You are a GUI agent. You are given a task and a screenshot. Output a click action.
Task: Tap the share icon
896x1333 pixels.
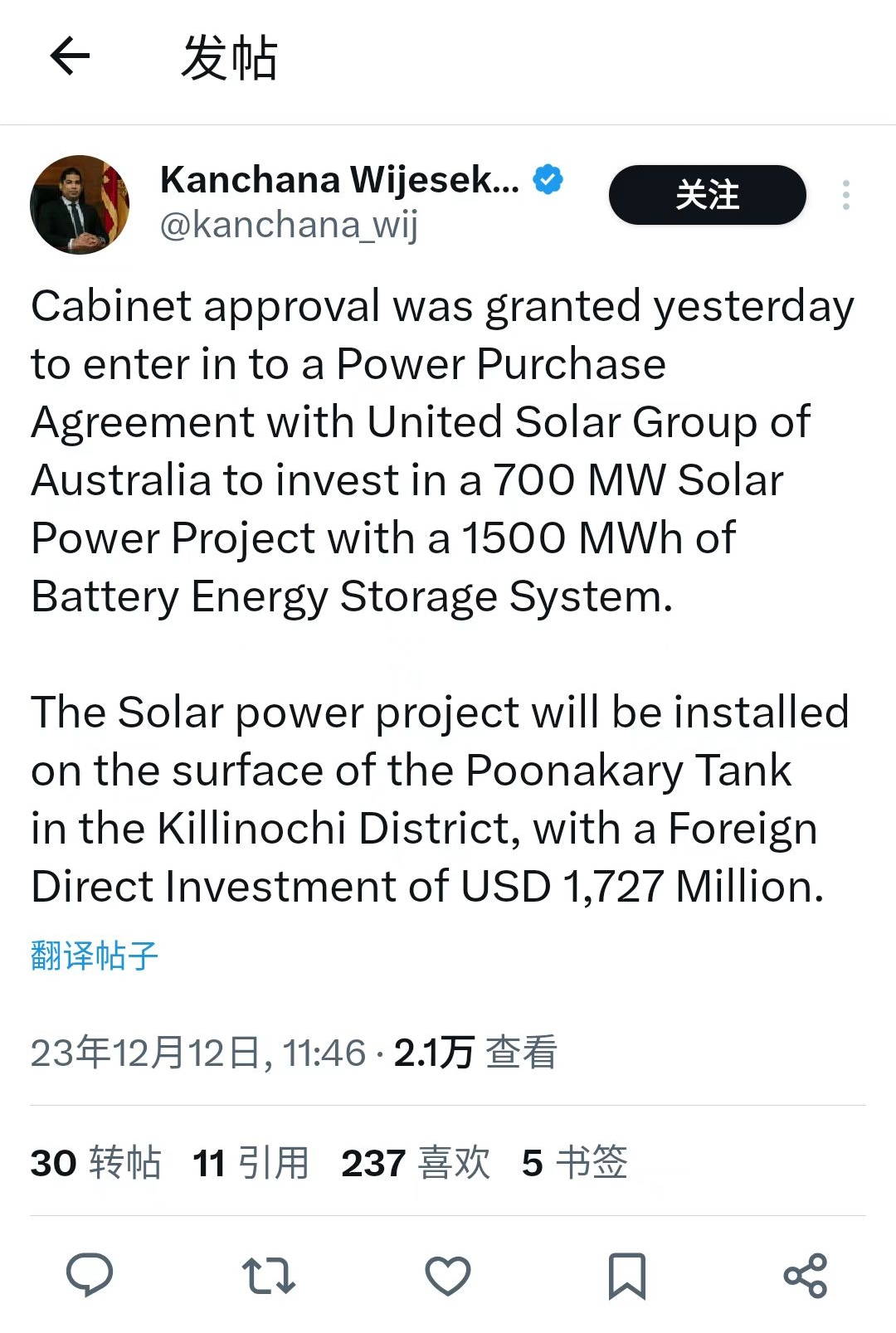806,1275
